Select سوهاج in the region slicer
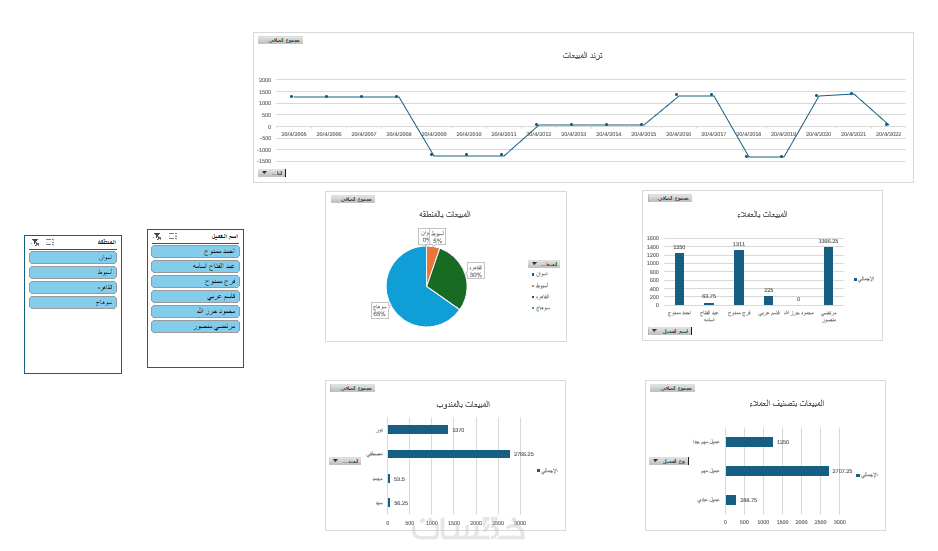The height and width of the screenshot is (551, 938). coord(73,302)
